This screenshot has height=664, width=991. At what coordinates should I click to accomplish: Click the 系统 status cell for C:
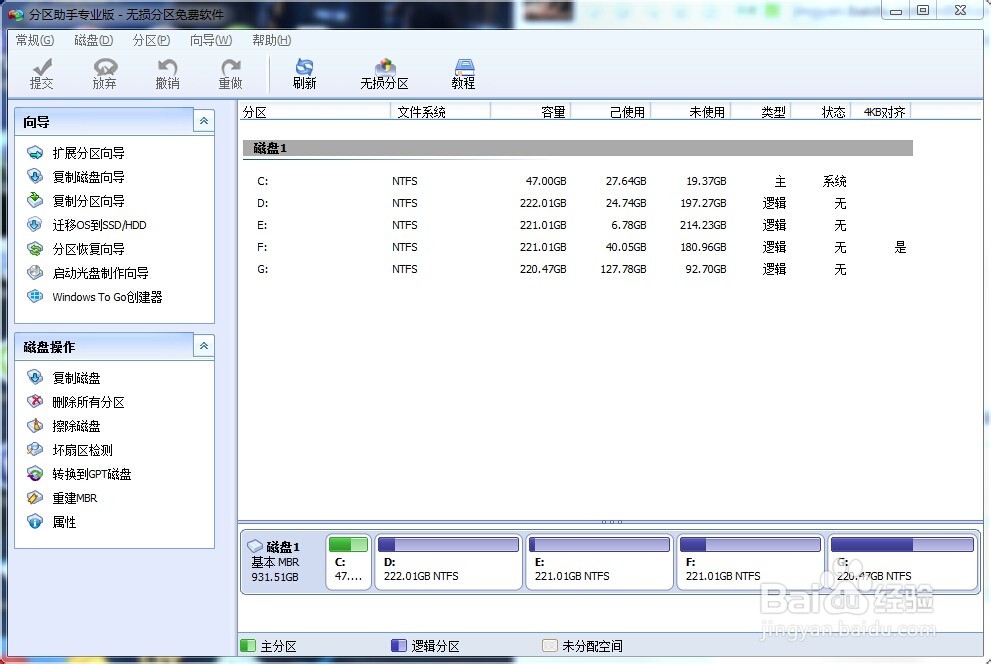834,181
